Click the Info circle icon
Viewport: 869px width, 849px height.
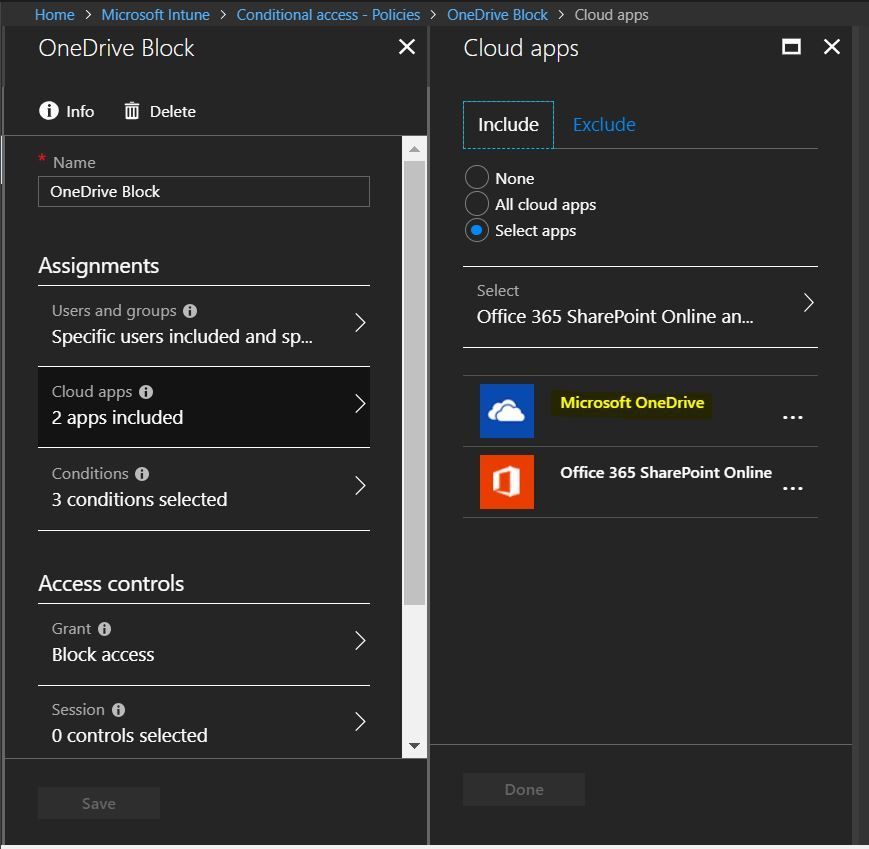[49, 110]
